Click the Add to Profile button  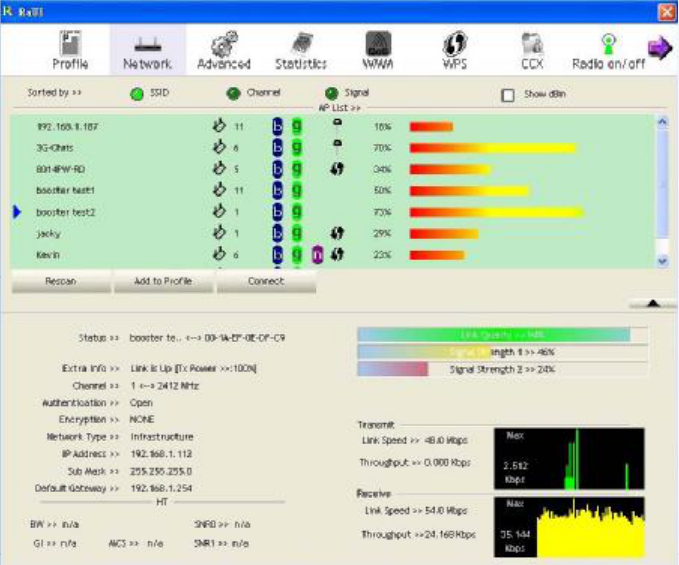163,281
